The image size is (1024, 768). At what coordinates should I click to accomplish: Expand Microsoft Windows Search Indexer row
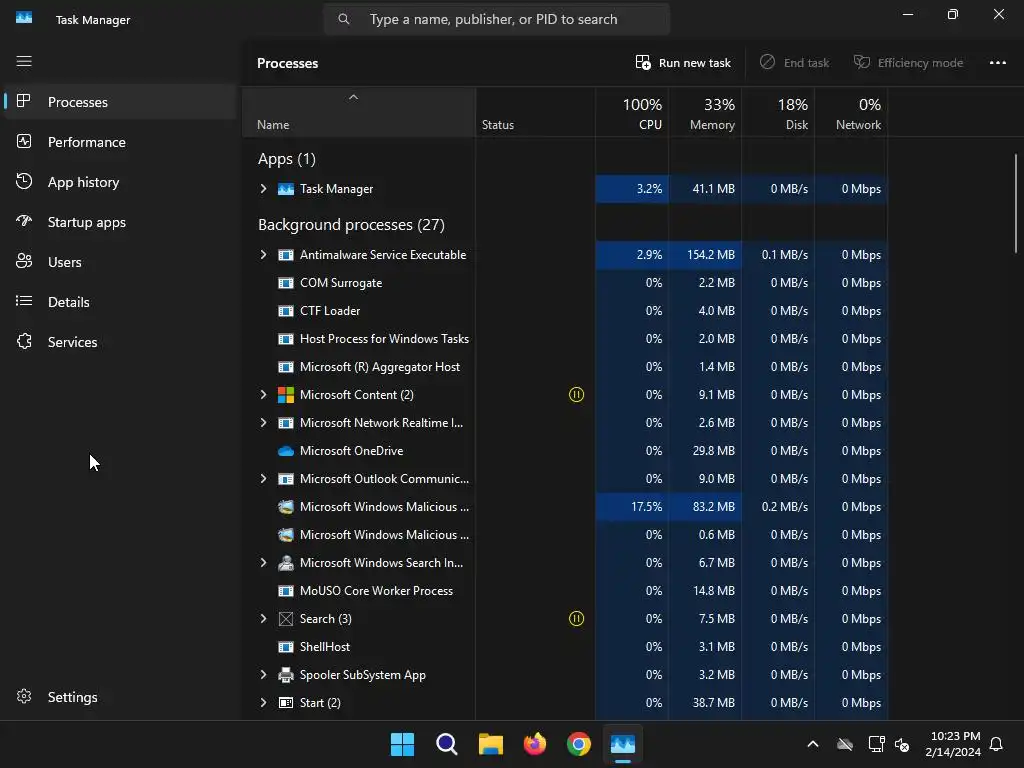click(263, 562)
